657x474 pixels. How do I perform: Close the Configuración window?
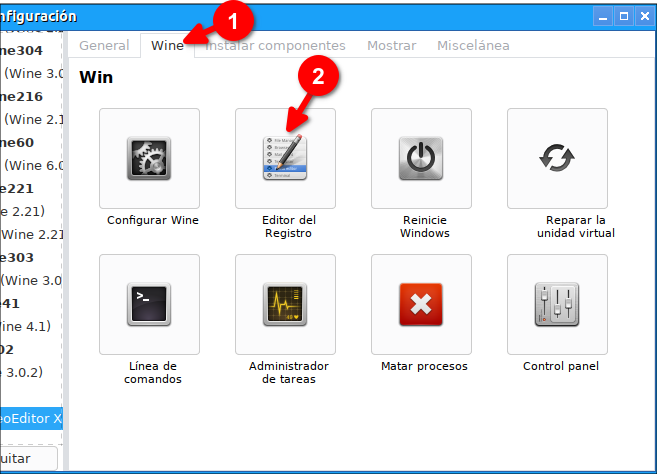point(645,16)
